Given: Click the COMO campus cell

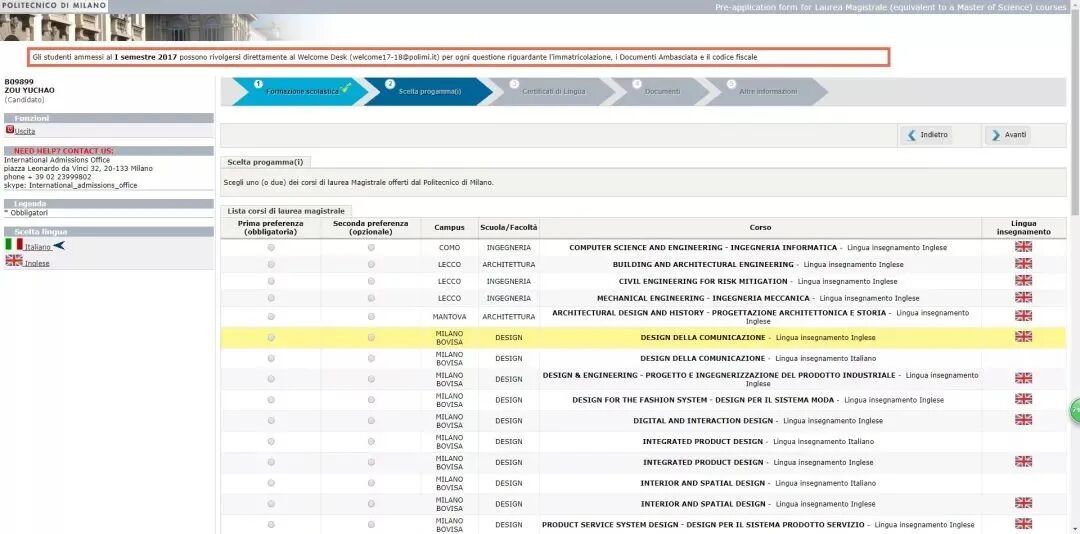Looking at the screenshot, I should point(449,247).
